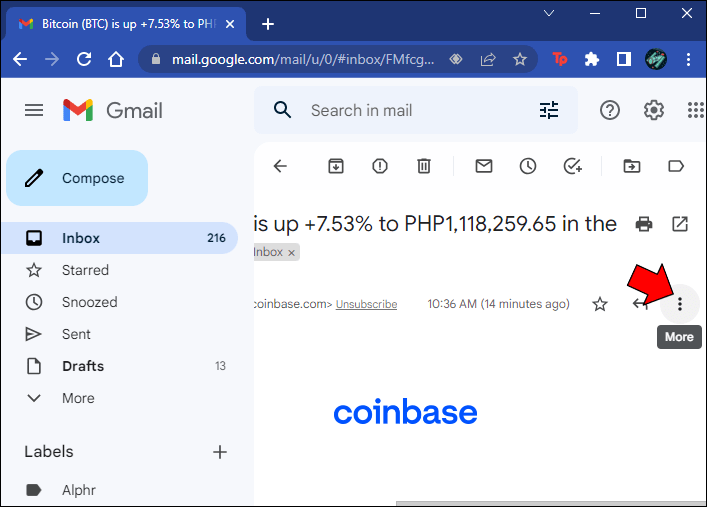Click the coinbase logo in email

[x=405, y=411]
